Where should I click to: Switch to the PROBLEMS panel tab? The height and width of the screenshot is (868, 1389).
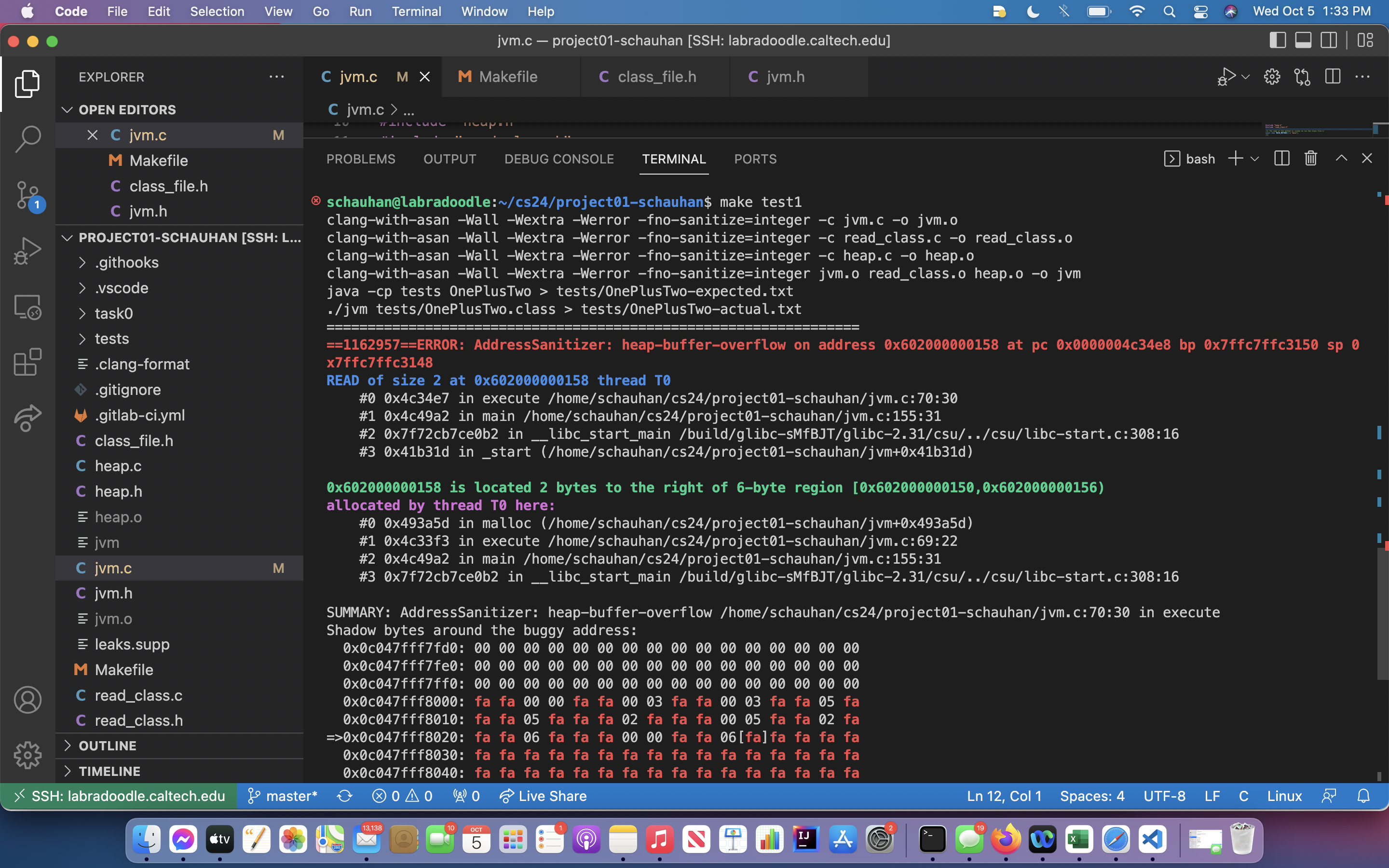click(x=360, y=159)
